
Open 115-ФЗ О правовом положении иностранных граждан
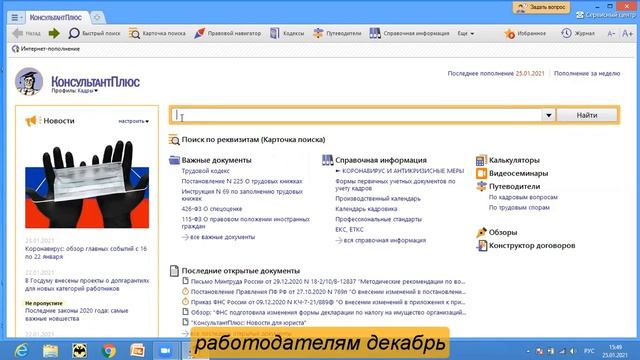click(x=245, y=223)
